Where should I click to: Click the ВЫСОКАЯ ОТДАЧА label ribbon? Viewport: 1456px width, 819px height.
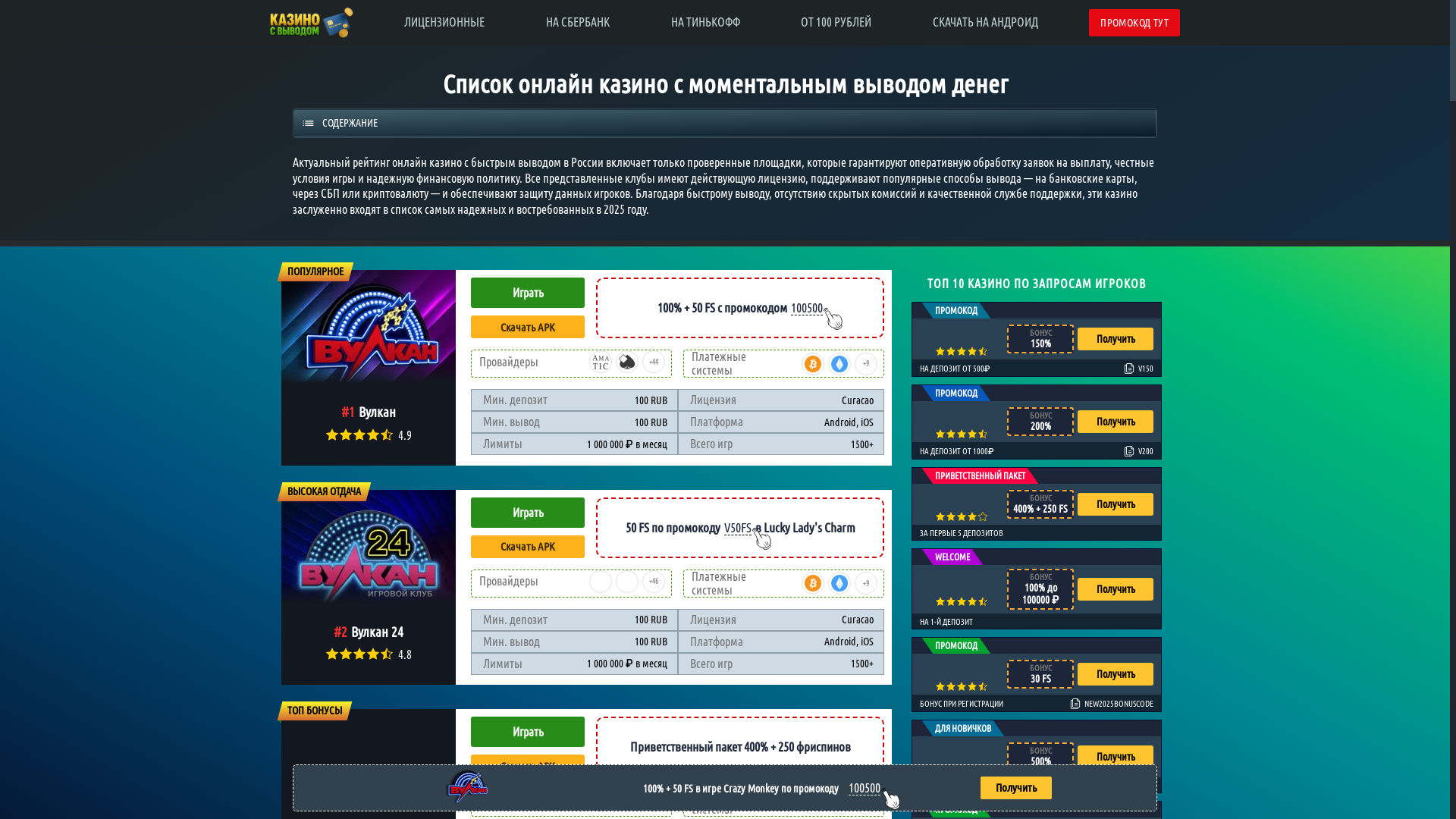(324, 491)
